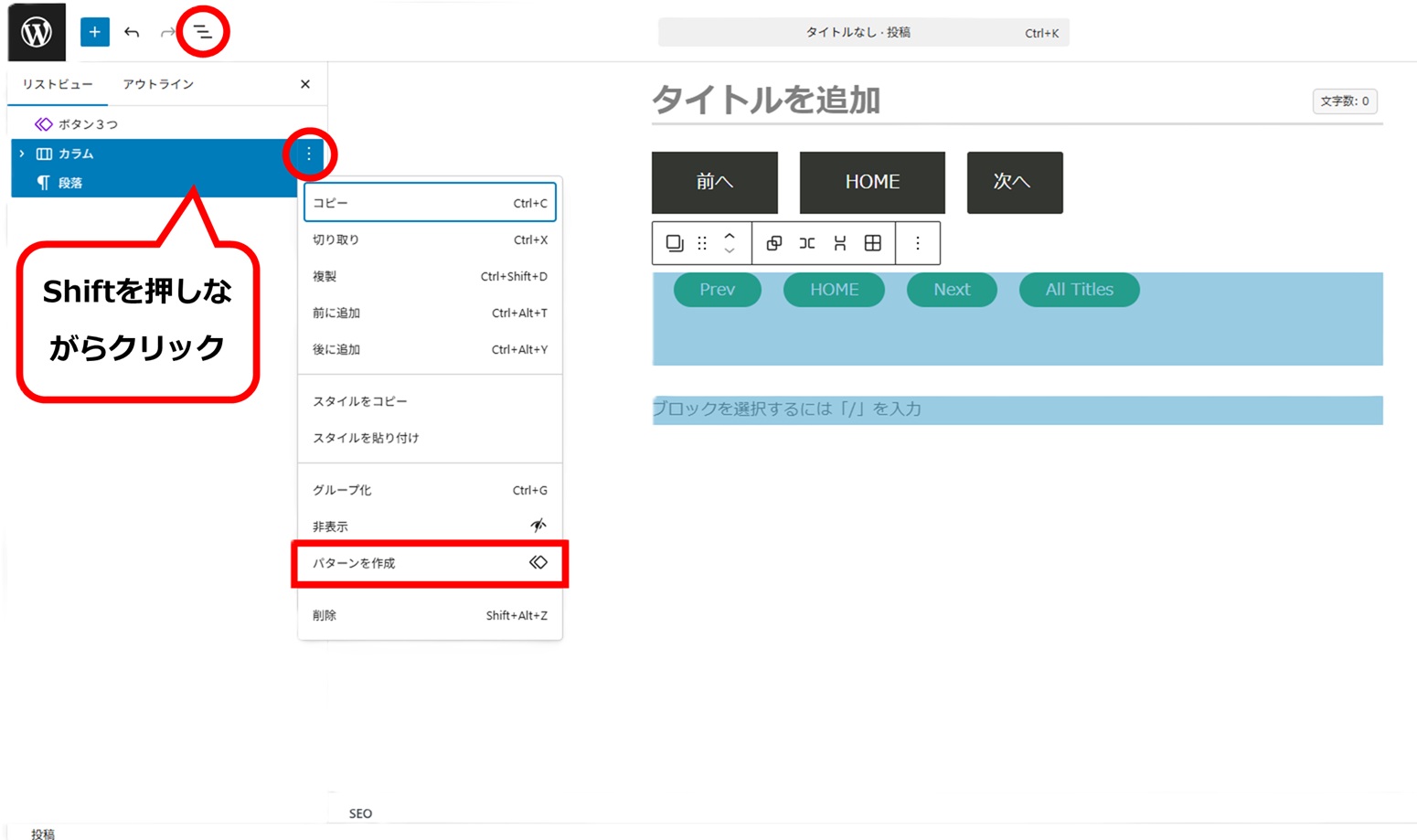1417x840 pixels.
Task: Click the group icon in block toolbar
Action: (x=773, y=243)
